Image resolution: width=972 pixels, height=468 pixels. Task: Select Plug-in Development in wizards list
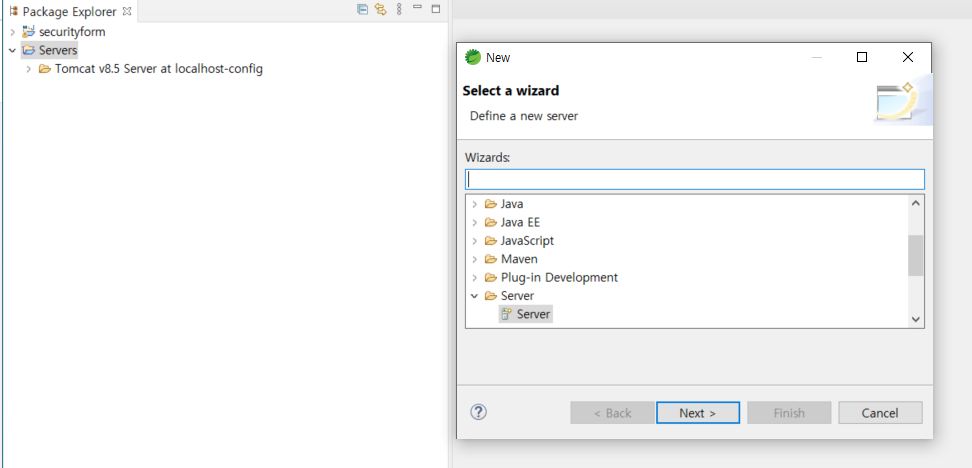point(559,278)
